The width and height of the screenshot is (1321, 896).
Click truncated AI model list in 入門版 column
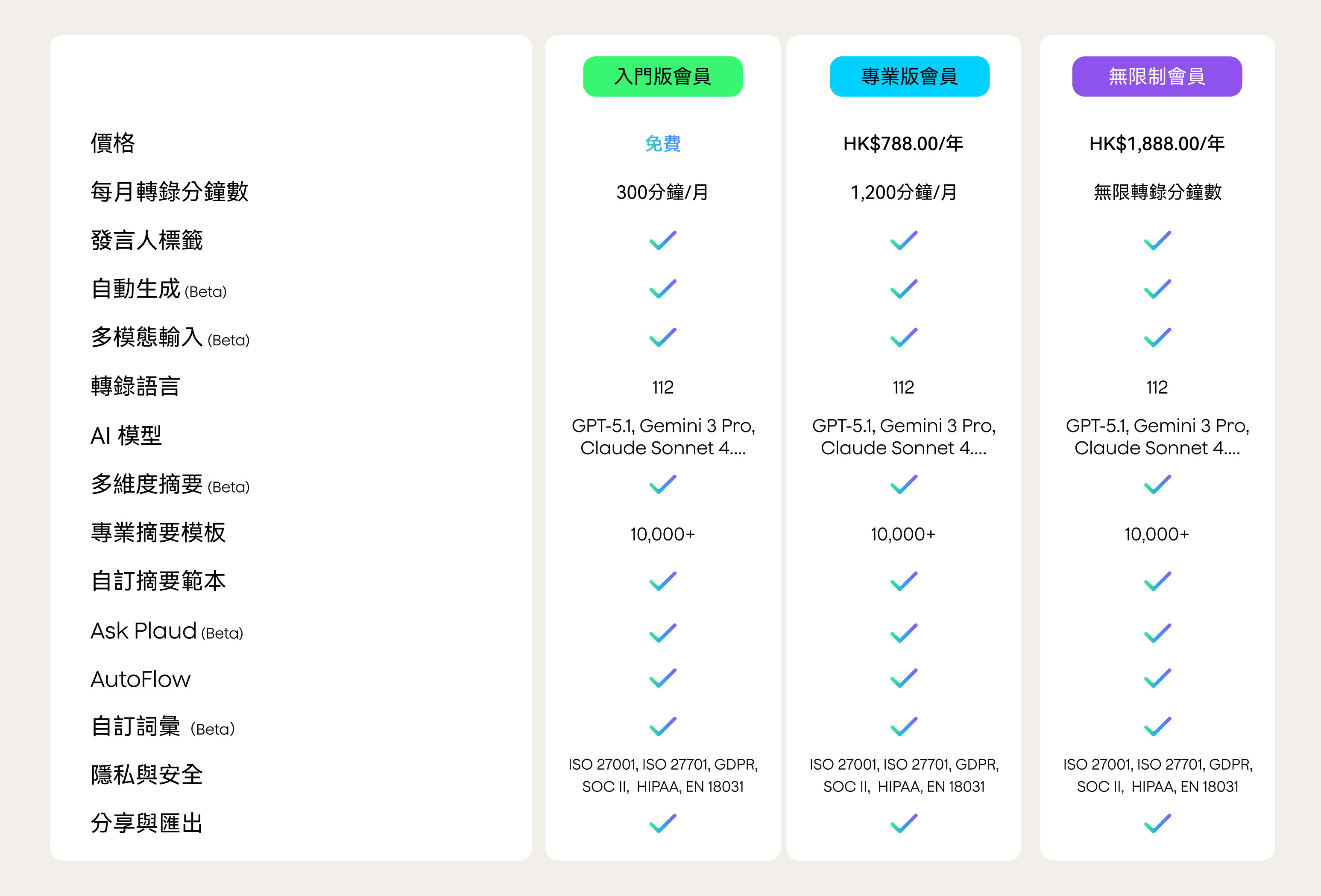pyautogui.click(x=663, y=436)
